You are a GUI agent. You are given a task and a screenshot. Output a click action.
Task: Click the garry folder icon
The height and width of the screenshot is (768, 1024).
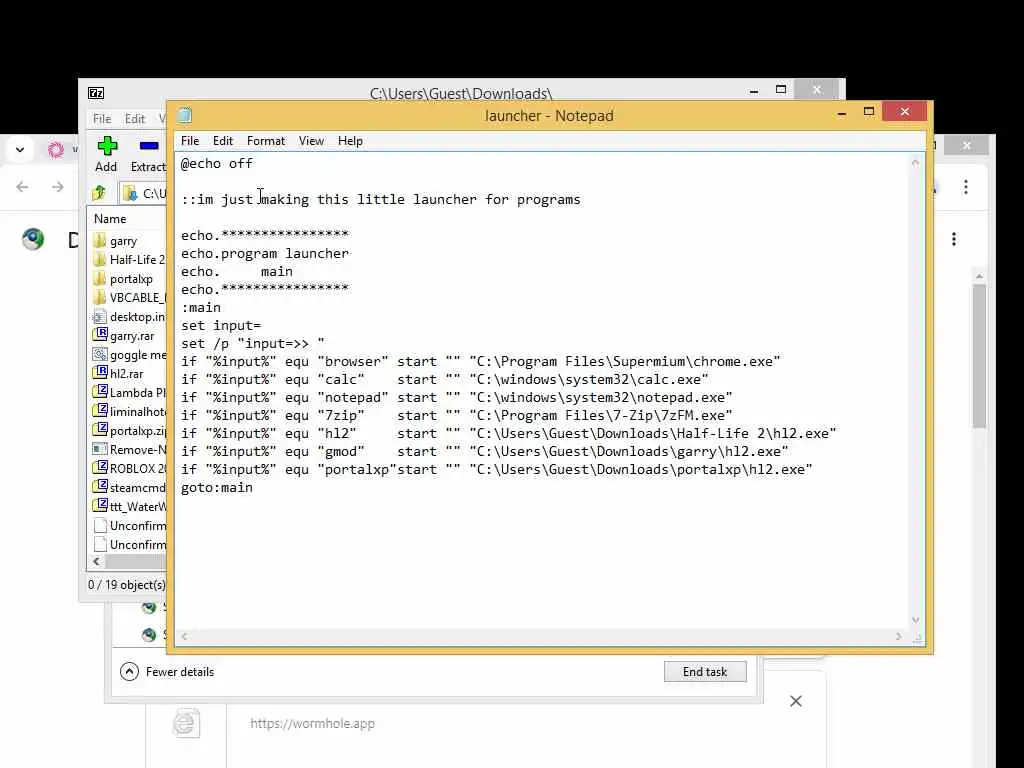point(99,240)
